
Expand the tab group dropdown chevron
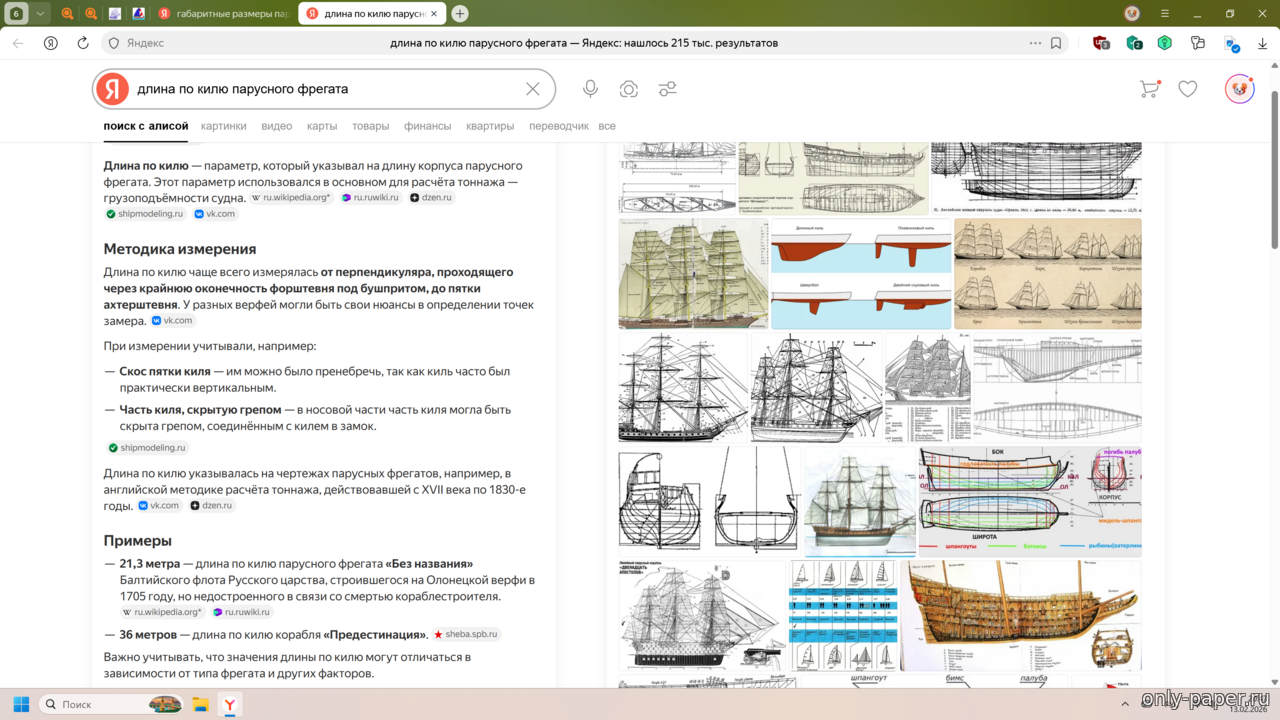[x=40, y=14]
